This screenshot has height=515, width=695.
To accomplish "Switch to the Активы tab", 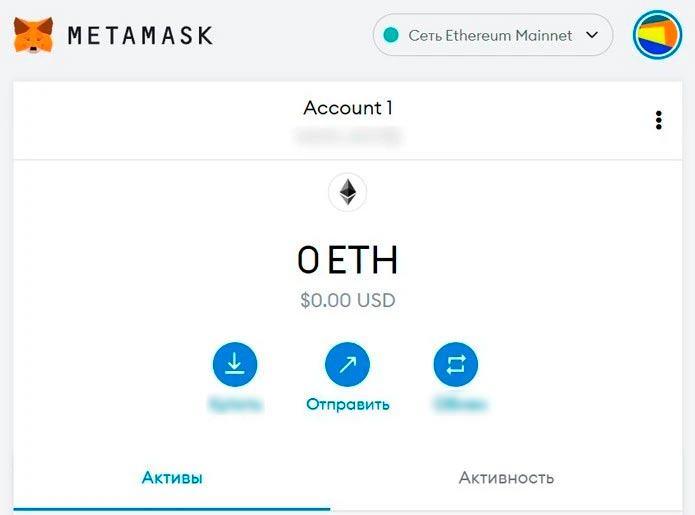I will [172, 478].
